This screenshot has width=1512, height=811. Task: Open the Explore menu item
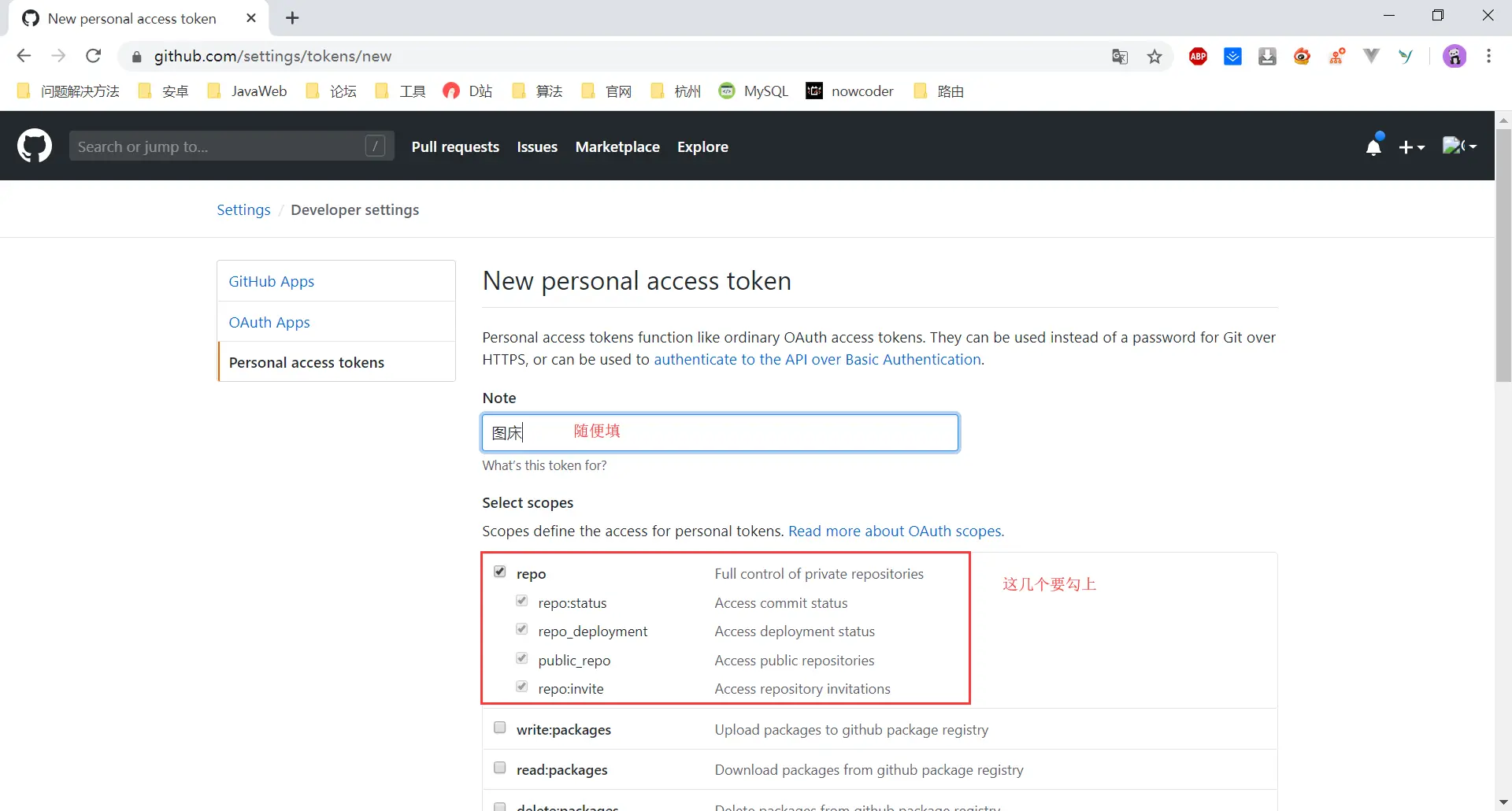702,146
